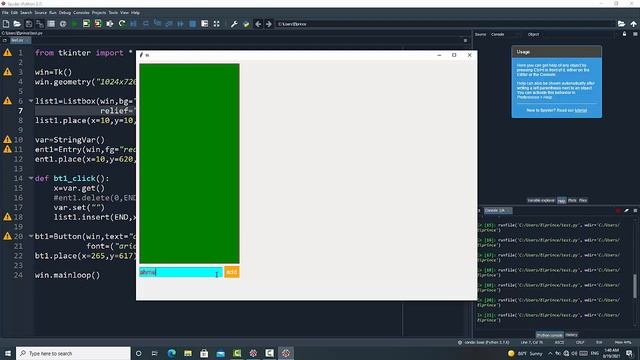This screenshot has width=640, height=360.
Task: Open the Debug menu
Action: [64, 13]
